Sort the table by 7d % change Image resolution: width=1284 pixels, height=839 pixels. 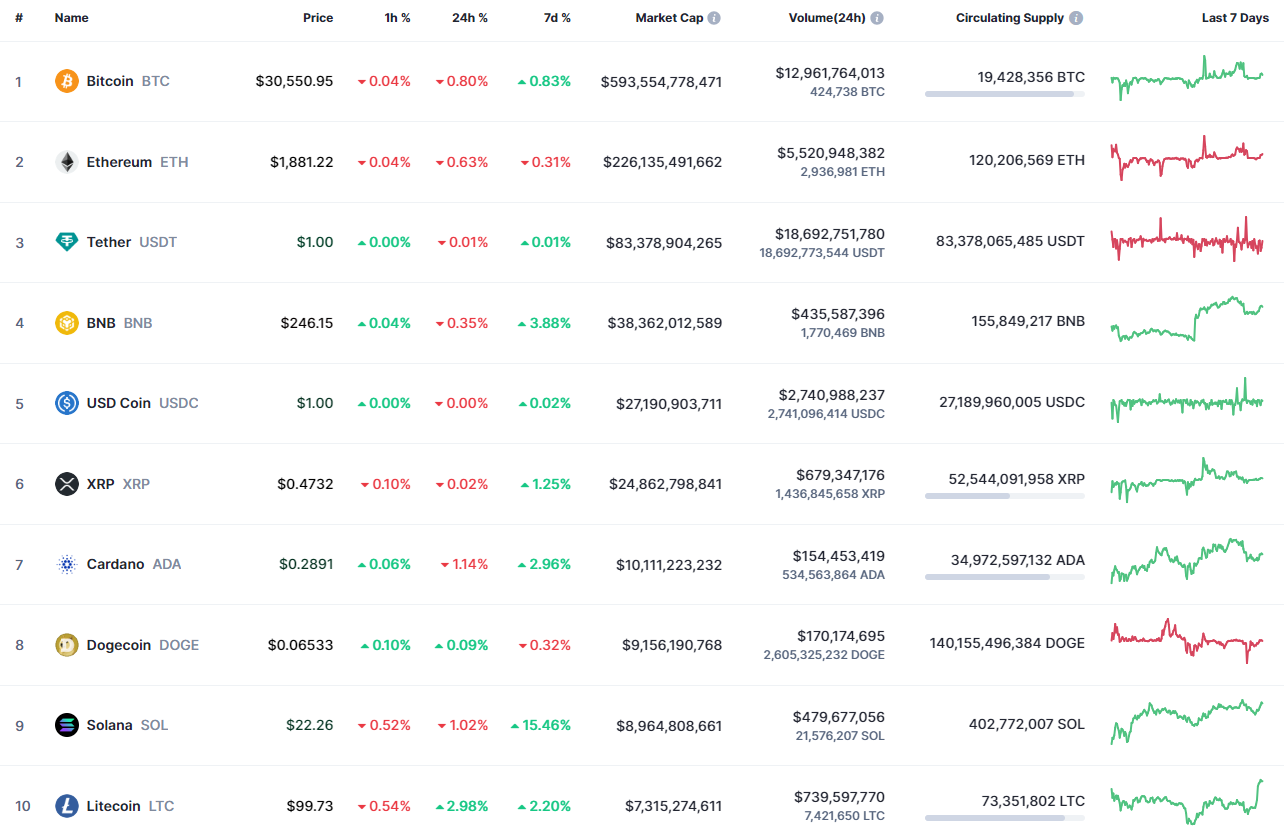557,17
